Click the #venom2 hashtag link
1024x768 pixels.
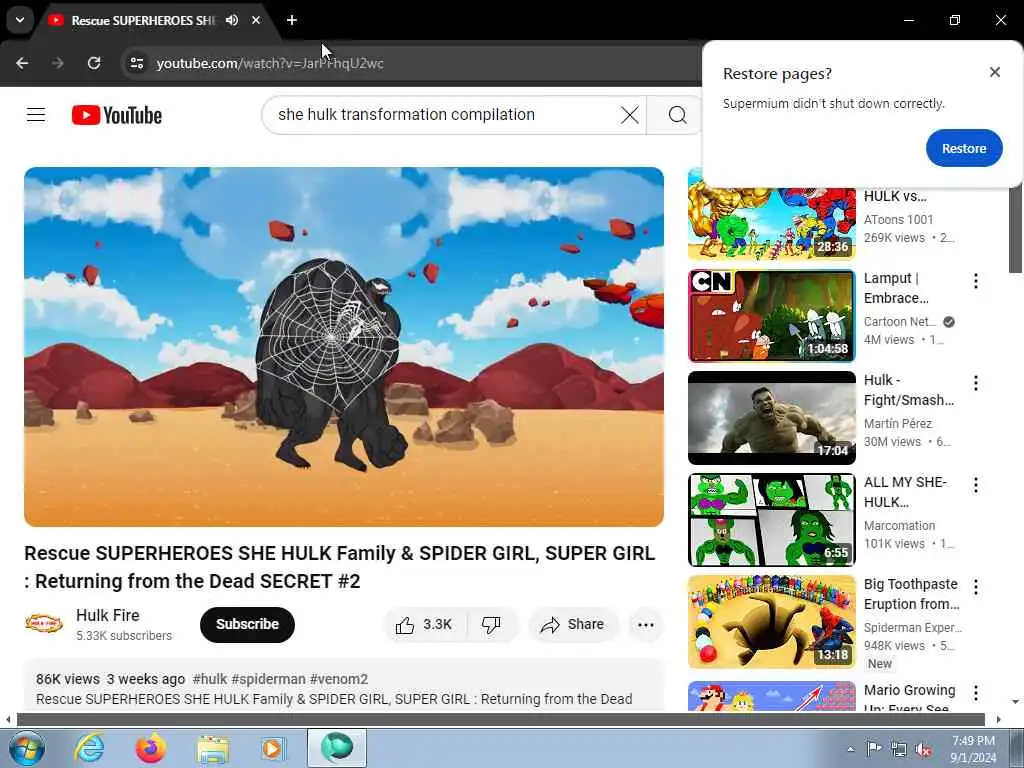tap(339, 679)
